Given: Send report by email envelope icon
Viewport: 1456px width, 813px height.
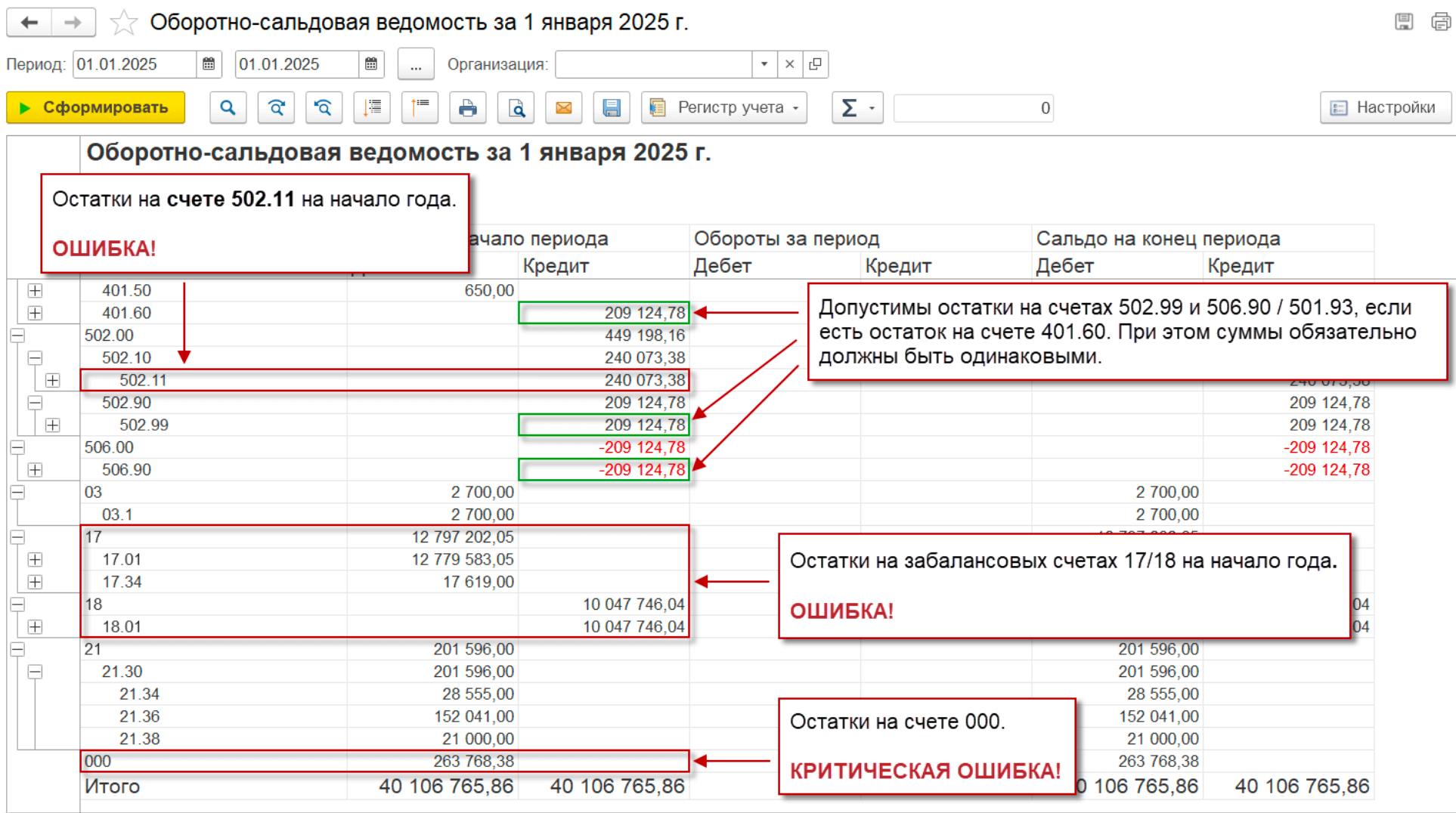Looking at the screenshot, I should [x=563, y=108].
